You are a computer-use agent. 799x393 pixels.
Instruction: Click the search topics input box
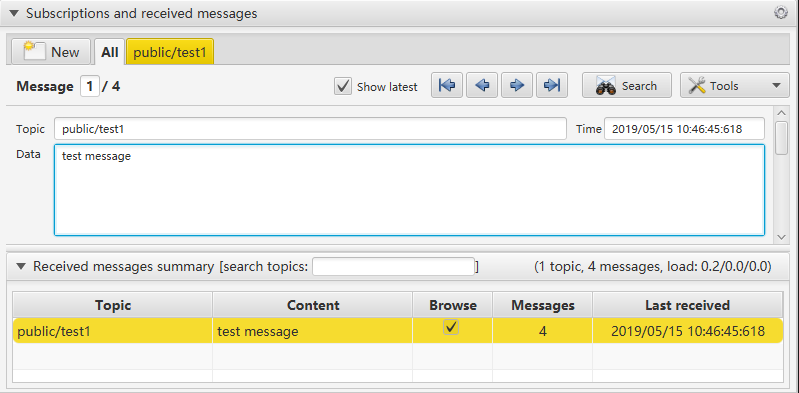point(393,267)
